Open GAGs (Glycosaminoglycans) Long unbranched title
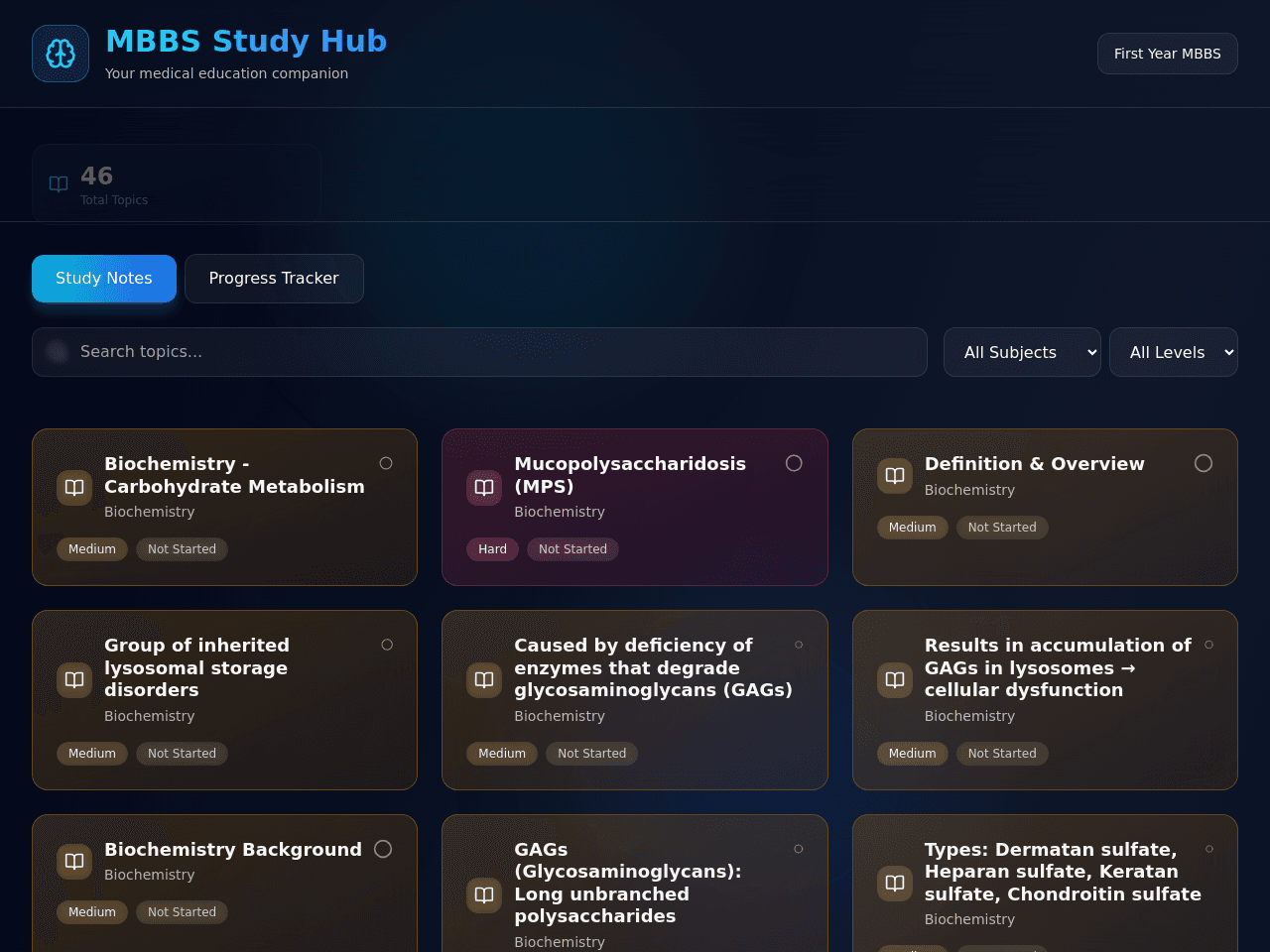 coord(628,883)
